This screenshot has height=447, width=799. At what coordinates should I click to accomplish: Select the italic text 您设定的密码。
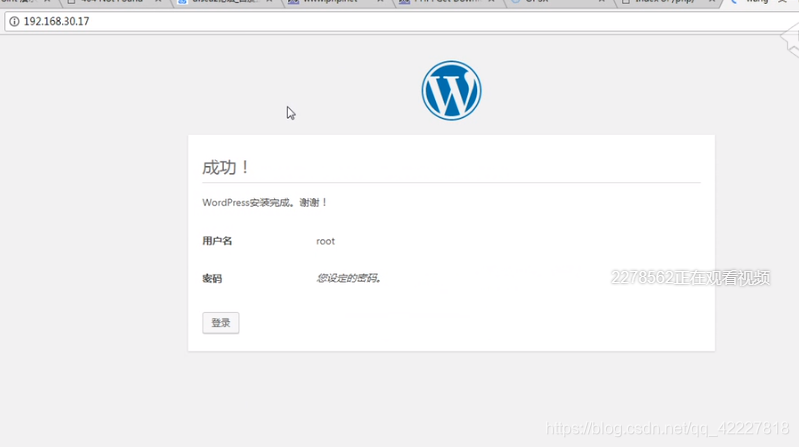349,278
